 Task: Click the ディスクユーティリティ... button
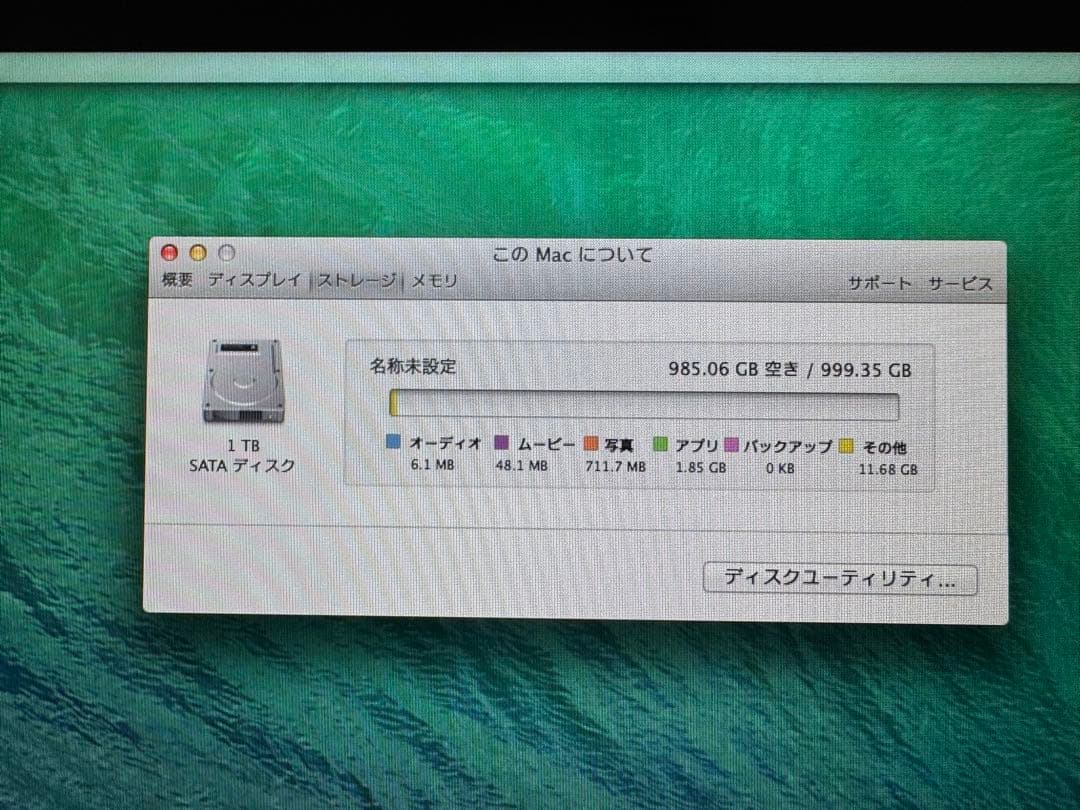(840, 579)
